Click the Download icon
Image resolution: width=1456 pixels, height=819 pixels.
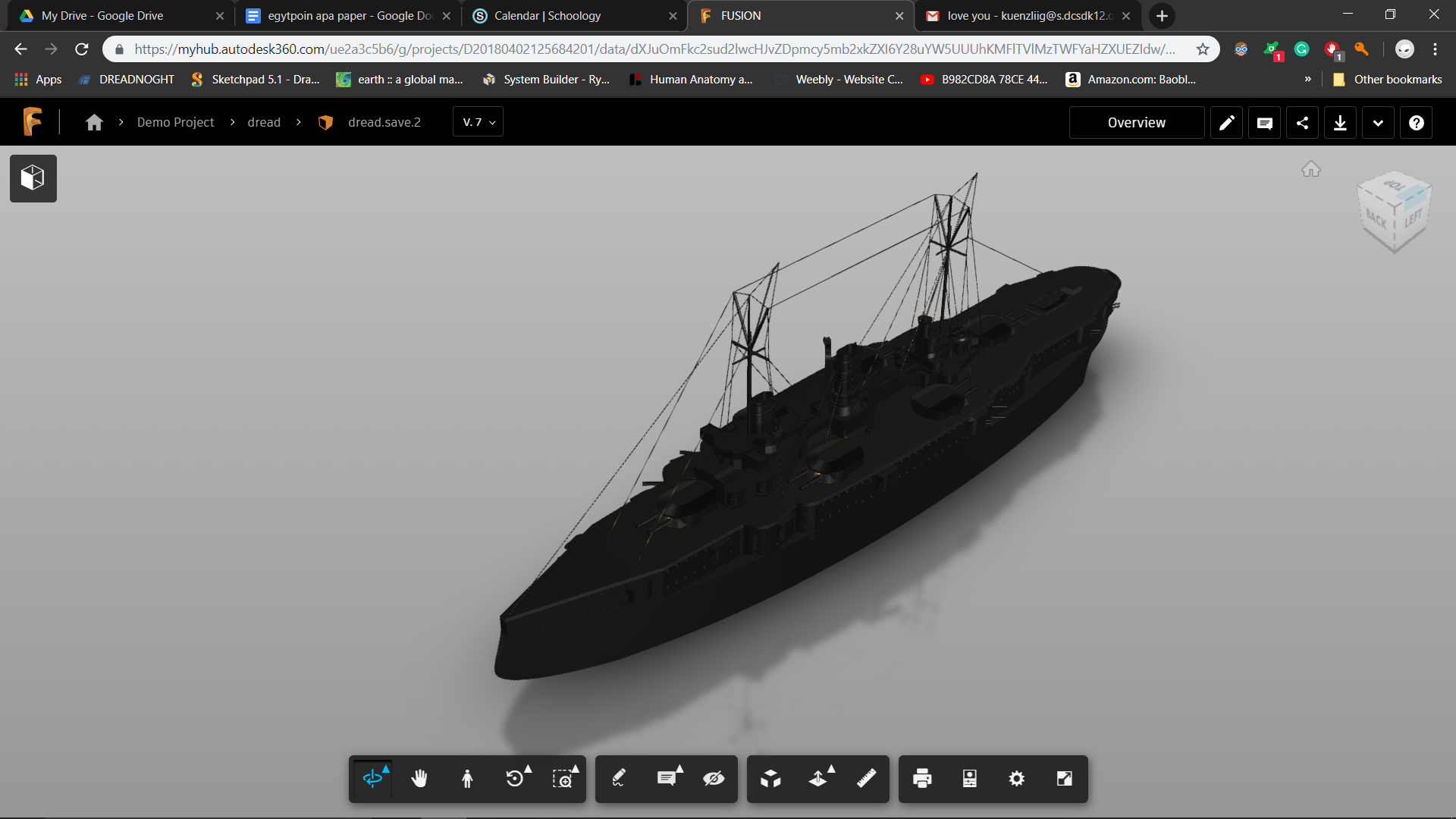pos(1340,123)
